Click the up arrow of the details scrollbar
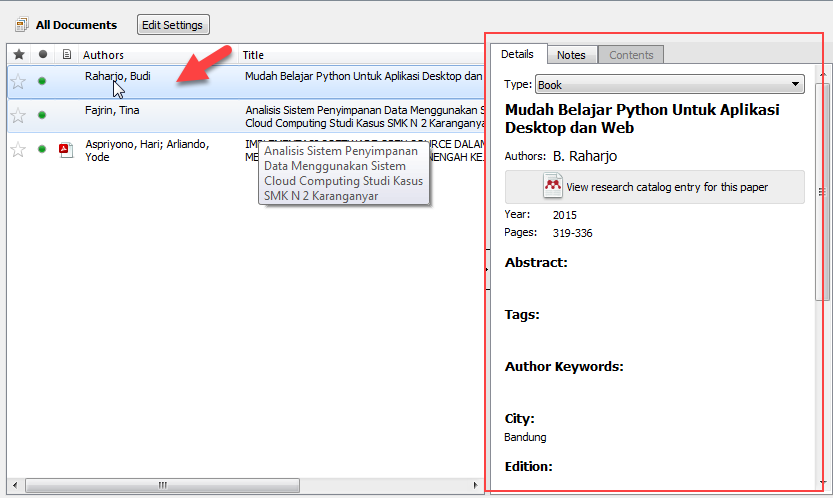This screenshot has width=833, height=498. click(822, 76)
